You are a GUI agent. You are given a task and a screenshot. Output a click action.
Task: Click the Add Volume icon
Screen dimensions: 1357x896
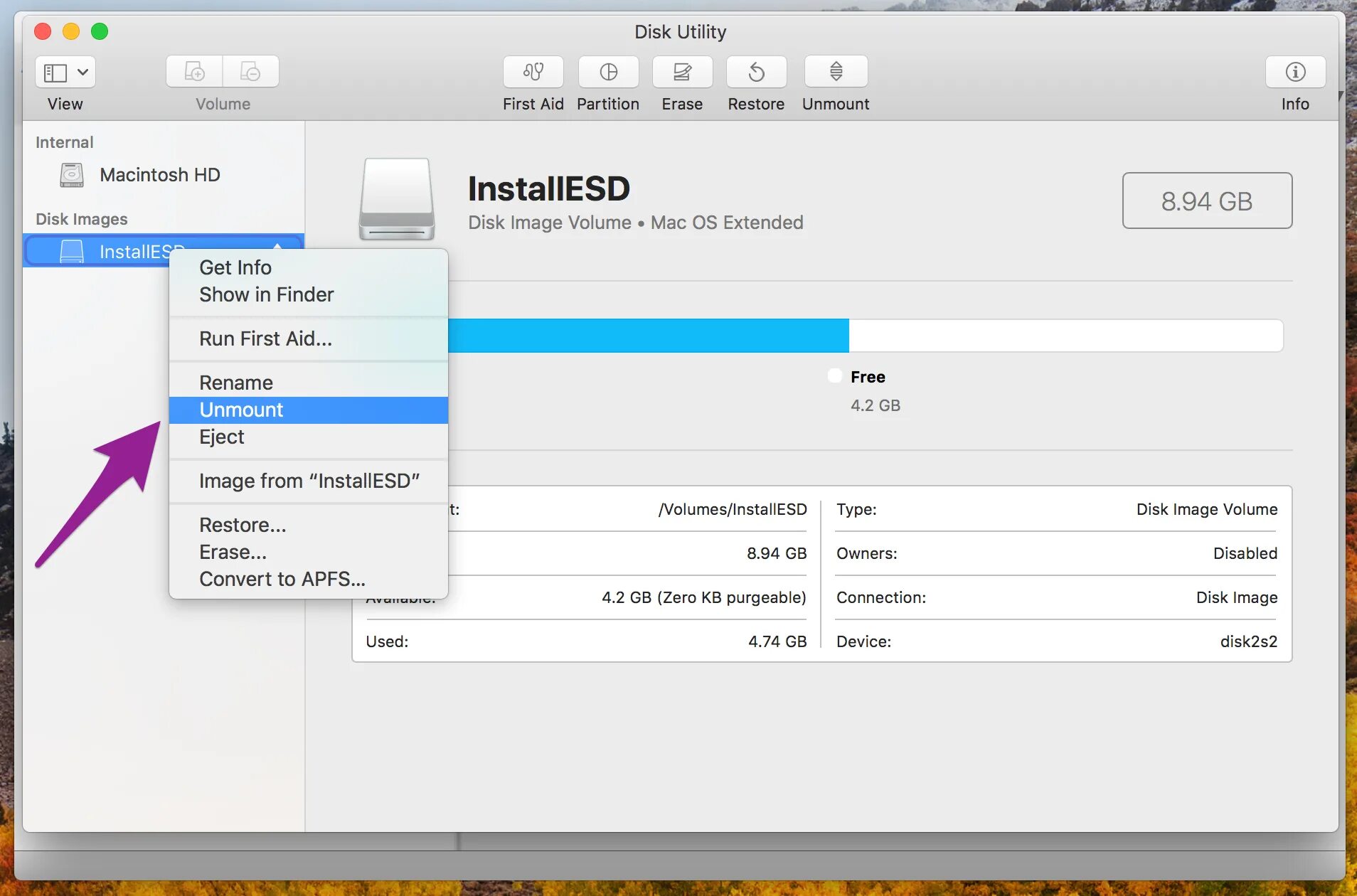click(x=194, y=72)
